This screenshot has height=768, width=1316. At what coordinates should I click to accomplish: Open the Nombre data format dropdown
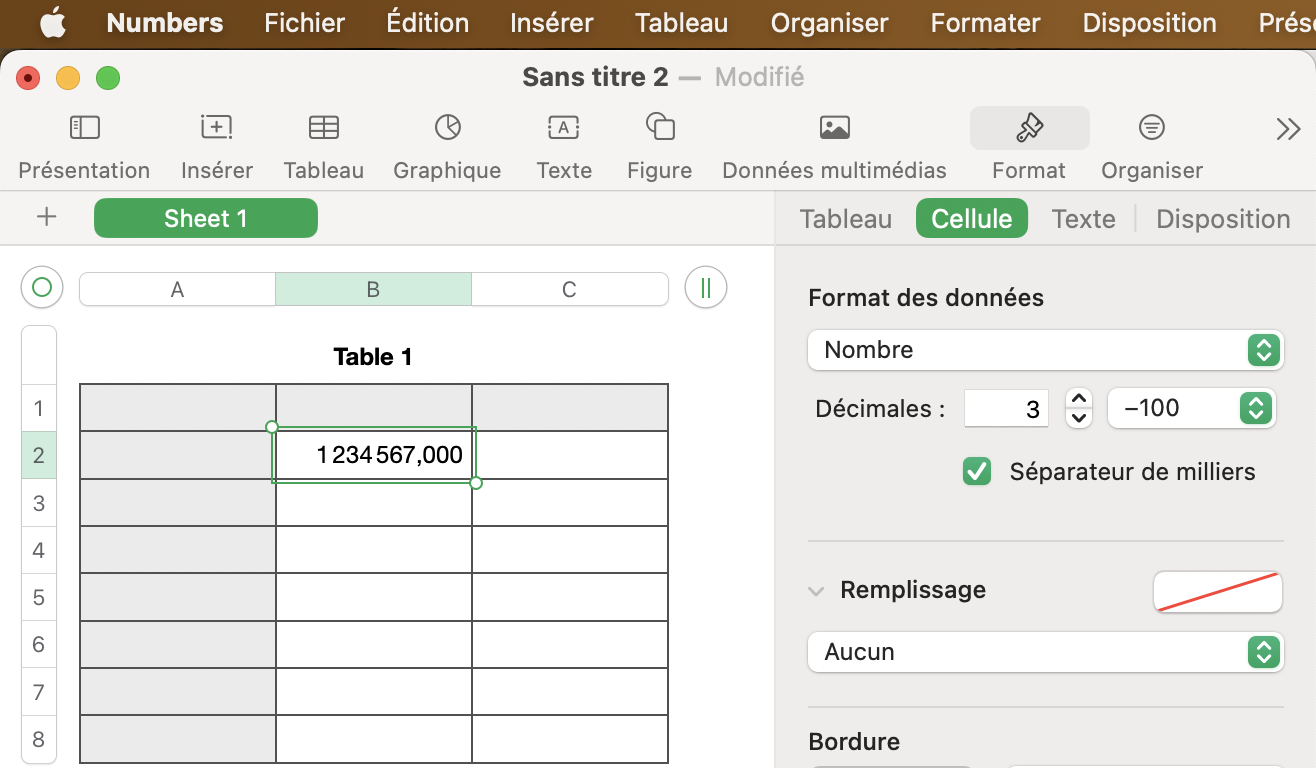pyautogui.click(x=1045, y=350)
